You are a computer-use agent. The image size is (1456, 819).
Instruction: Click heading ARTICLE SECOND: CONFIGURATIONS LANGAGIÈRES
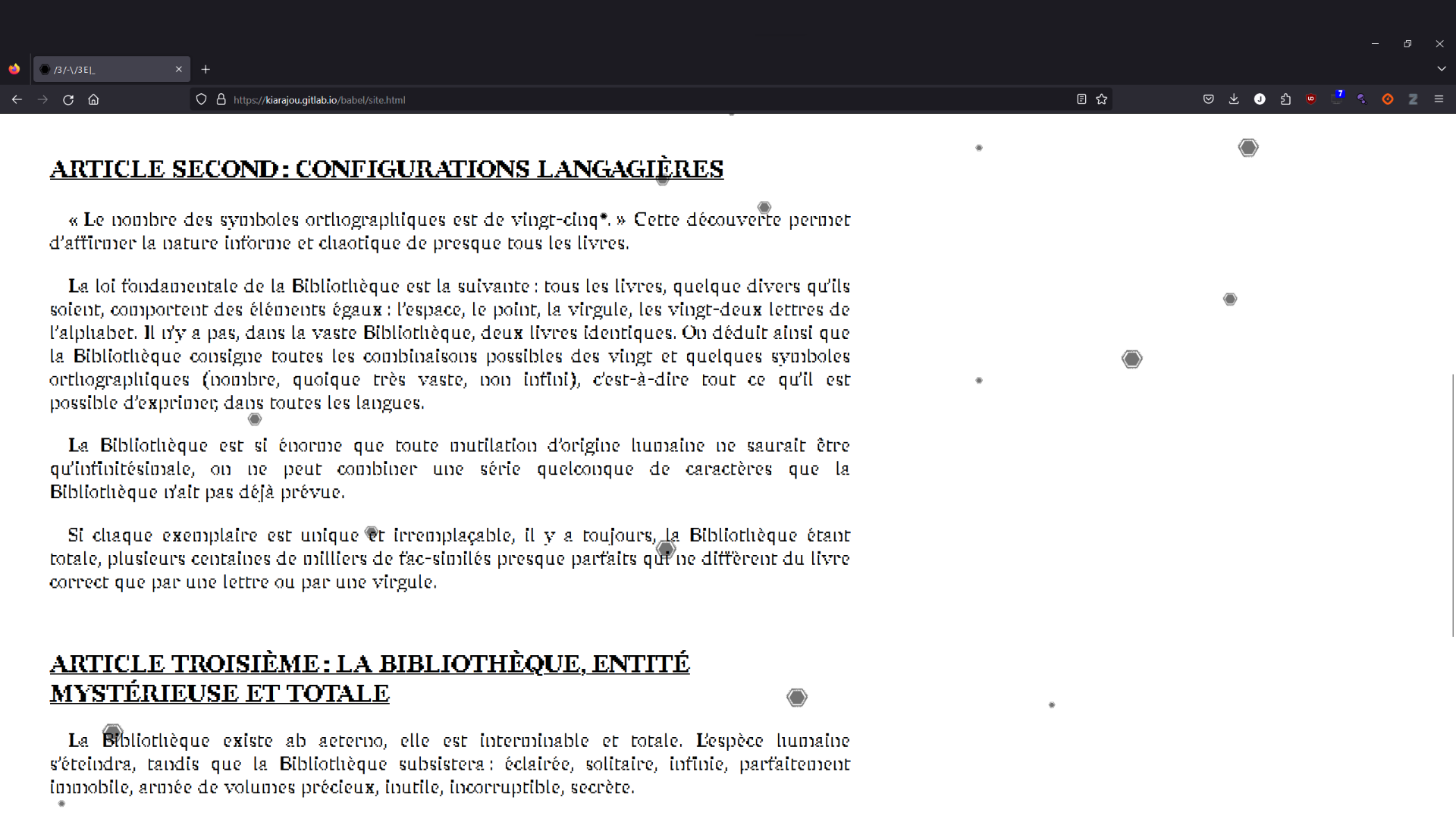387,168
